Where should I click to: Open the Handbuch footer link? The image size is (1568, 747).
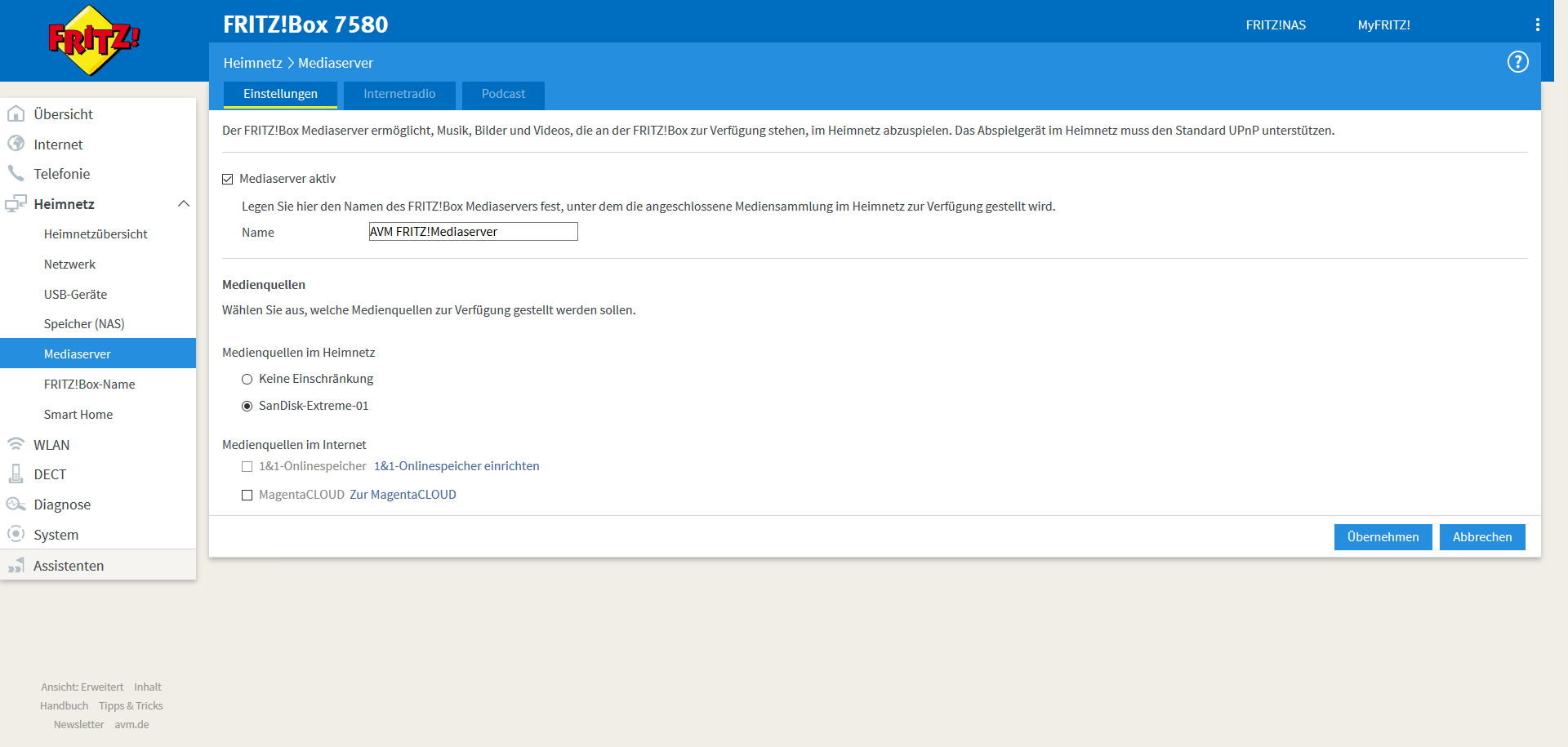click(x=64, y=705)
